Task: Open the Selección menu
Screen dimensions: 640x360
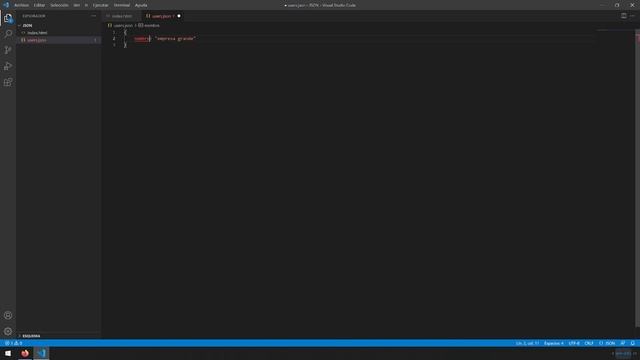Action: tap(59, 5)
